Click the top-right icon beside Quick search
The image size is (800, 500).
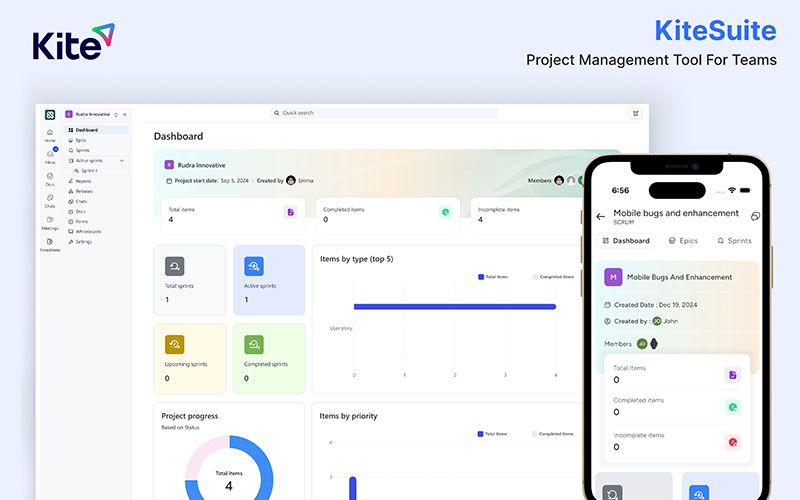635,113
